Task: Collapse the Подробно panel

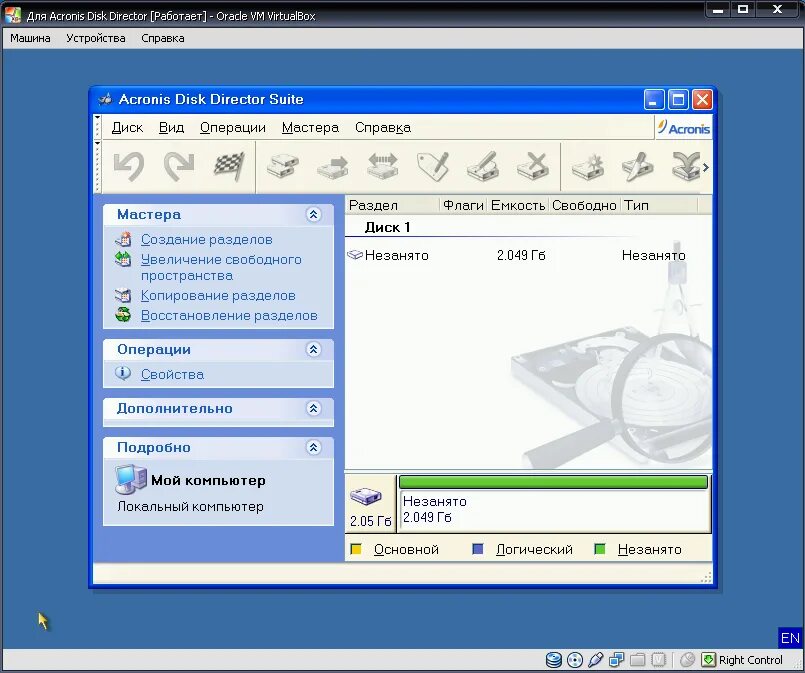Action: pyautogui.click(x=314, y=448)
